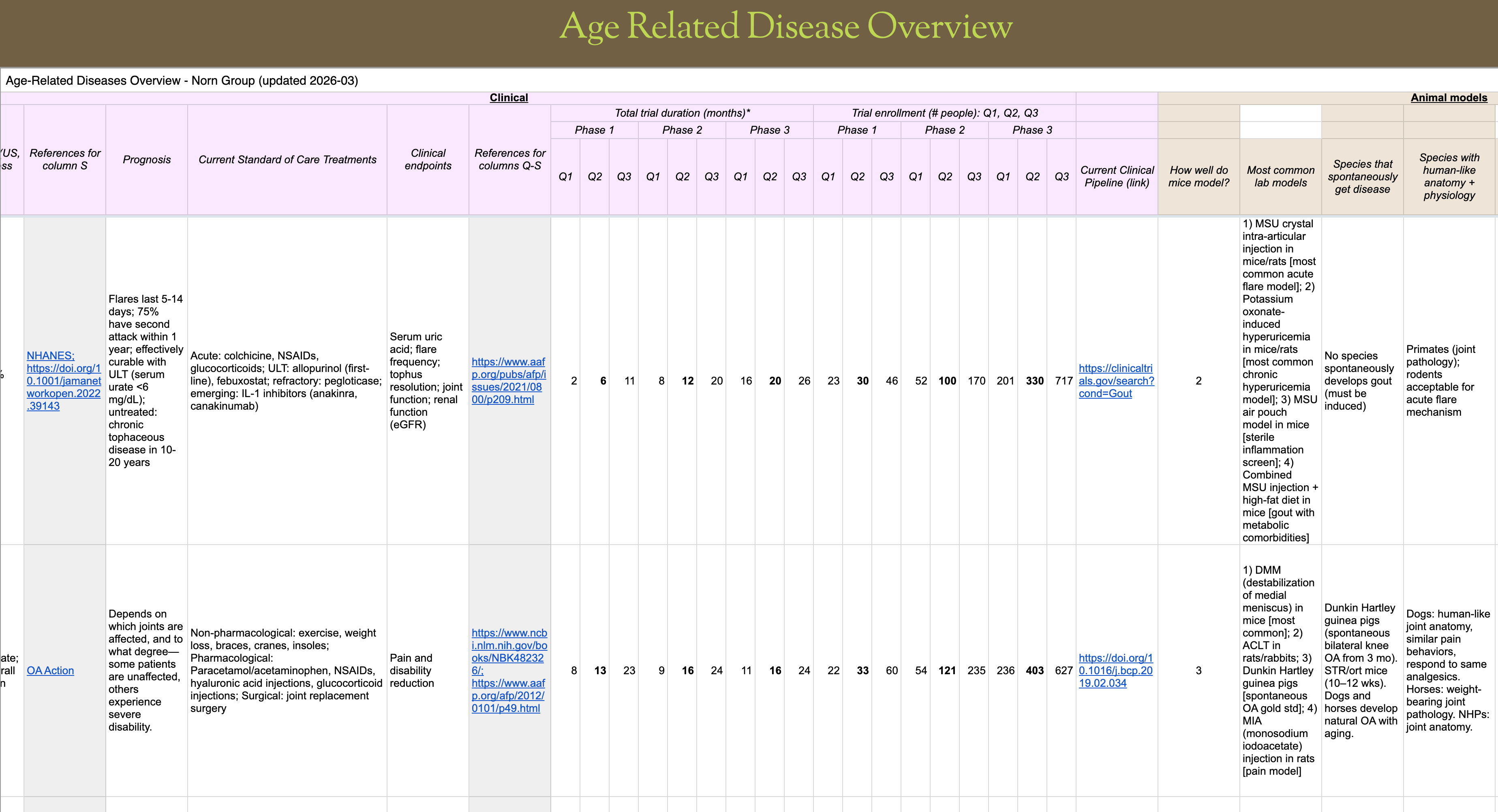The image size is (1498, 812).
Task: Open the doi.org j.bcp.2019.02.034 pipeline link
Action: point(1115,670)
